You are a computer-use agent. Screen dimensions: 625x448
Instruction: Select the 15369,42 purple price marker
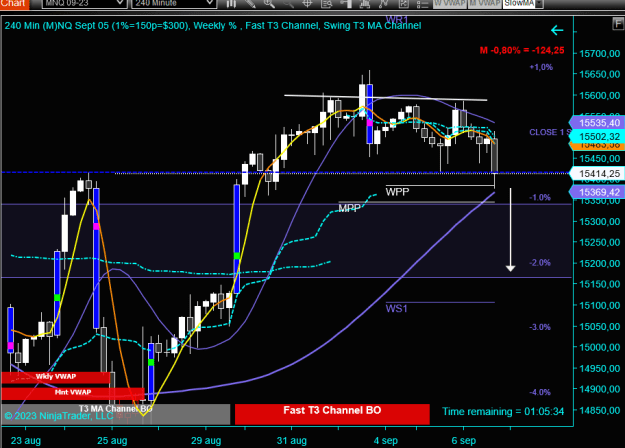pyautogui.click(x=597, y=192)
